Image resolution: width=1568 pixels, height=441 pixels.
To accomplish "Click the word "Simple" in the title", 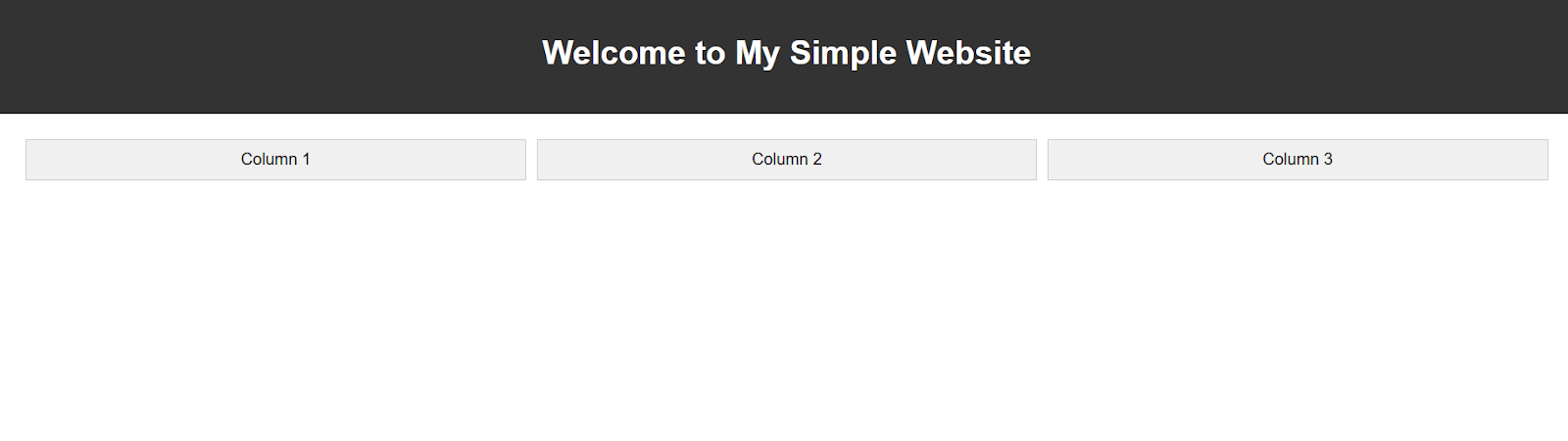I will coord(843,53).
